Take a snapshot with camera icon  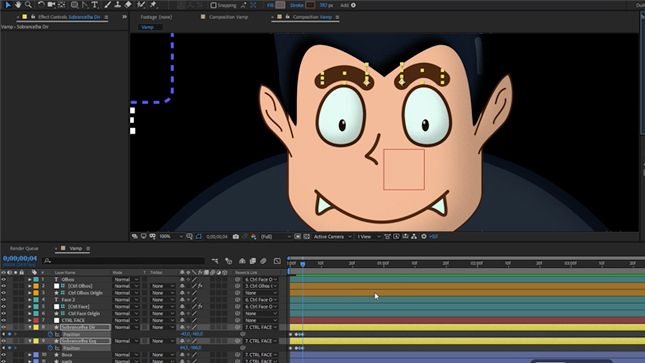[x=236, y=237]
